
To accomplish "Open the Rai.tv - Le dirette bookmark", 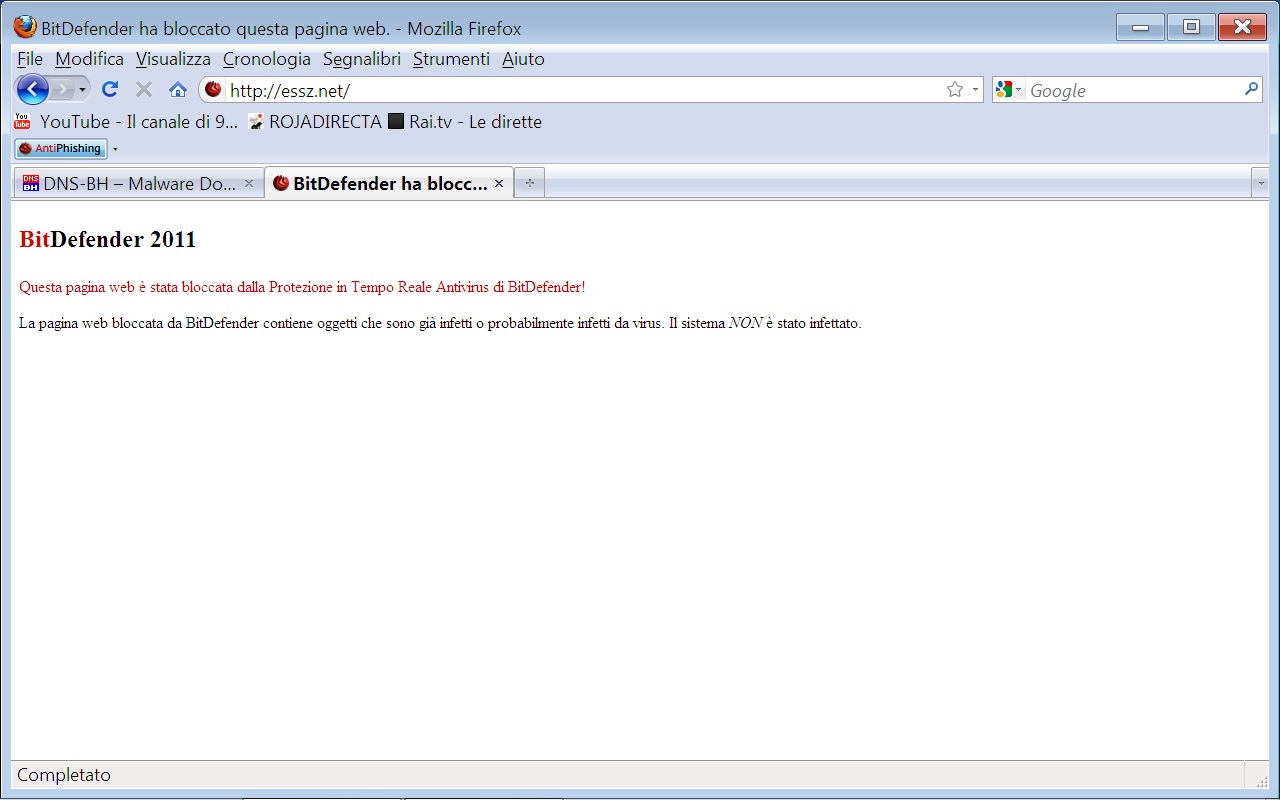I will [x=465, y=122].
